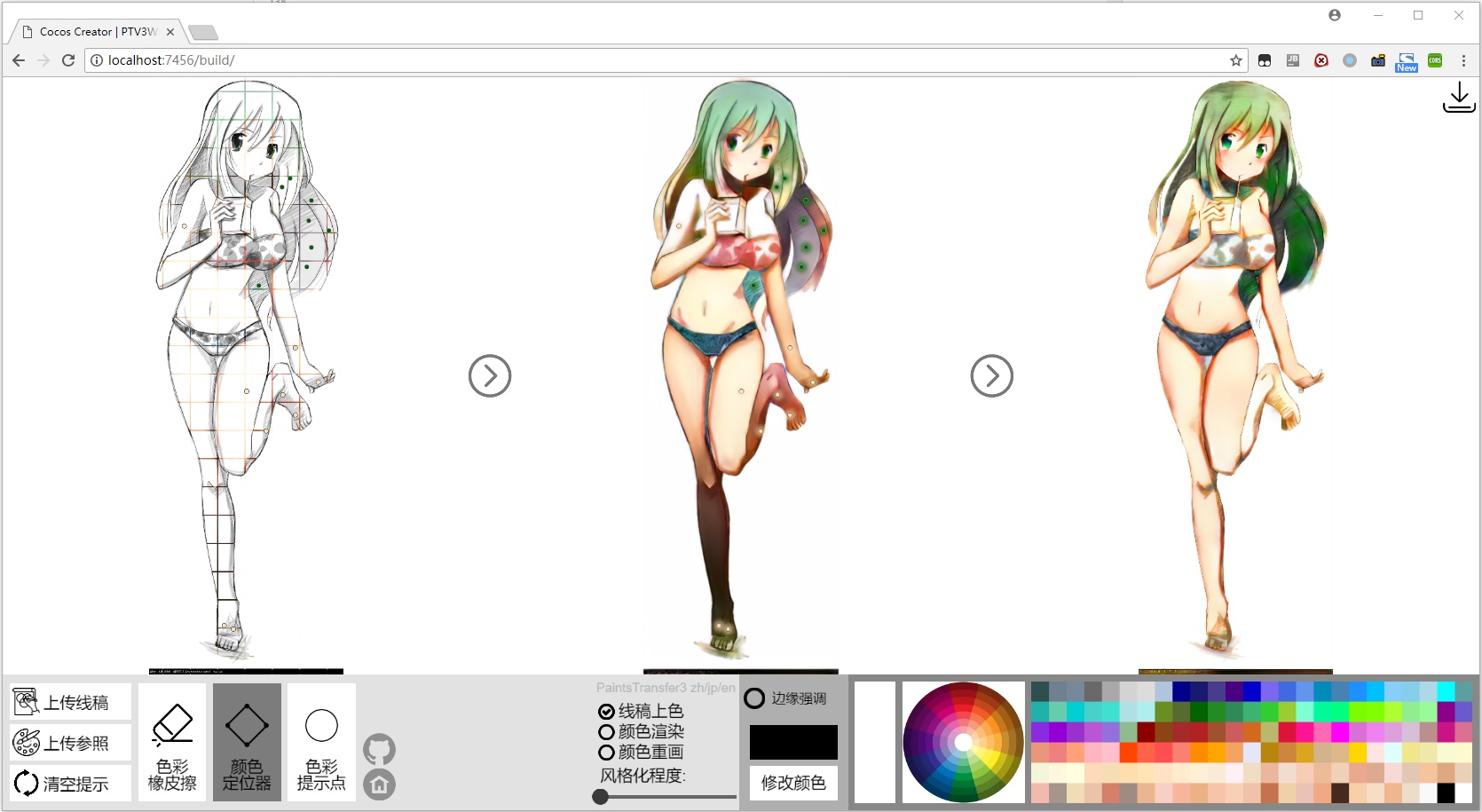
Task: Click the line-art sketch canvas on left
Action: pyautogui.click(x=246, y=376)
